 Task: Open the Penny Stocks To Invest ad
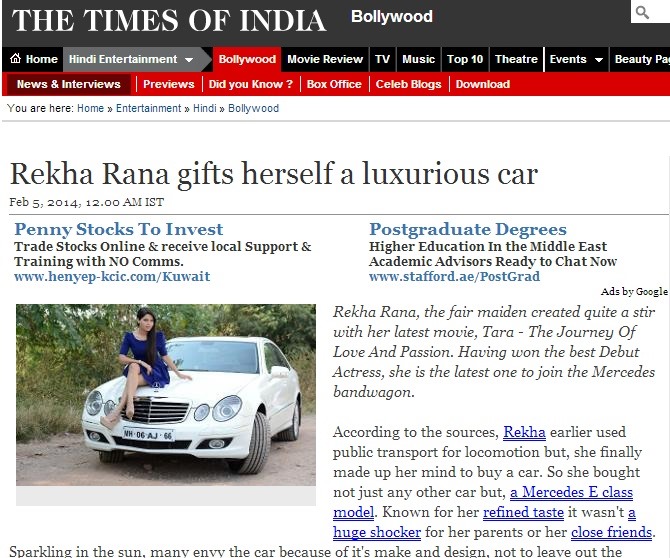(x=118, y=229)
